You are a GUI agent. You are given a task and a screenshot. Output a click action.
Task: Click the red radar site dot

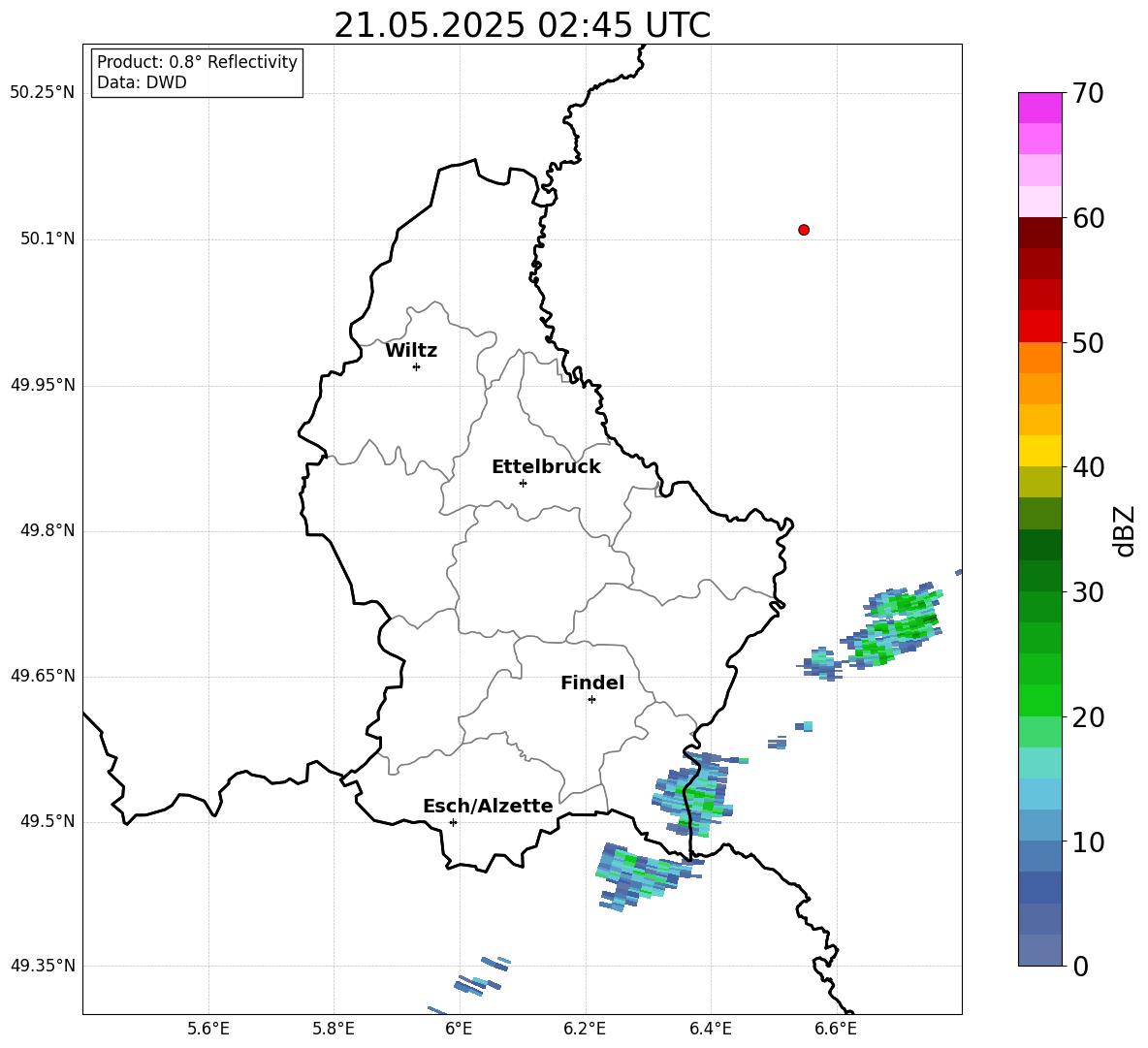click(803, 230)
